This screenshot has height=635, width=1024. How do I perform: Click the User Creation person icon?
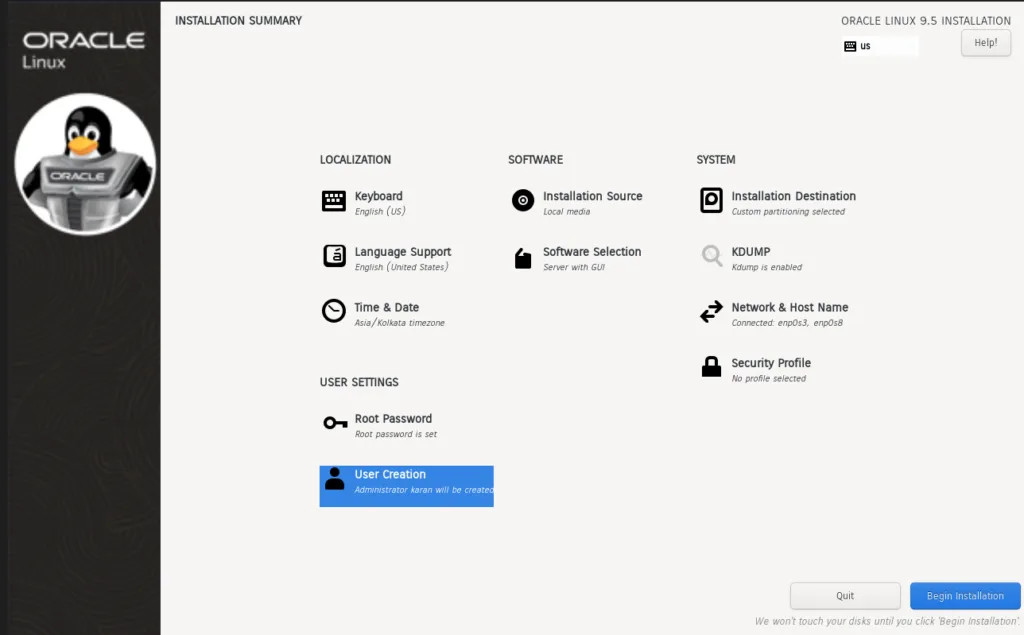334,479
